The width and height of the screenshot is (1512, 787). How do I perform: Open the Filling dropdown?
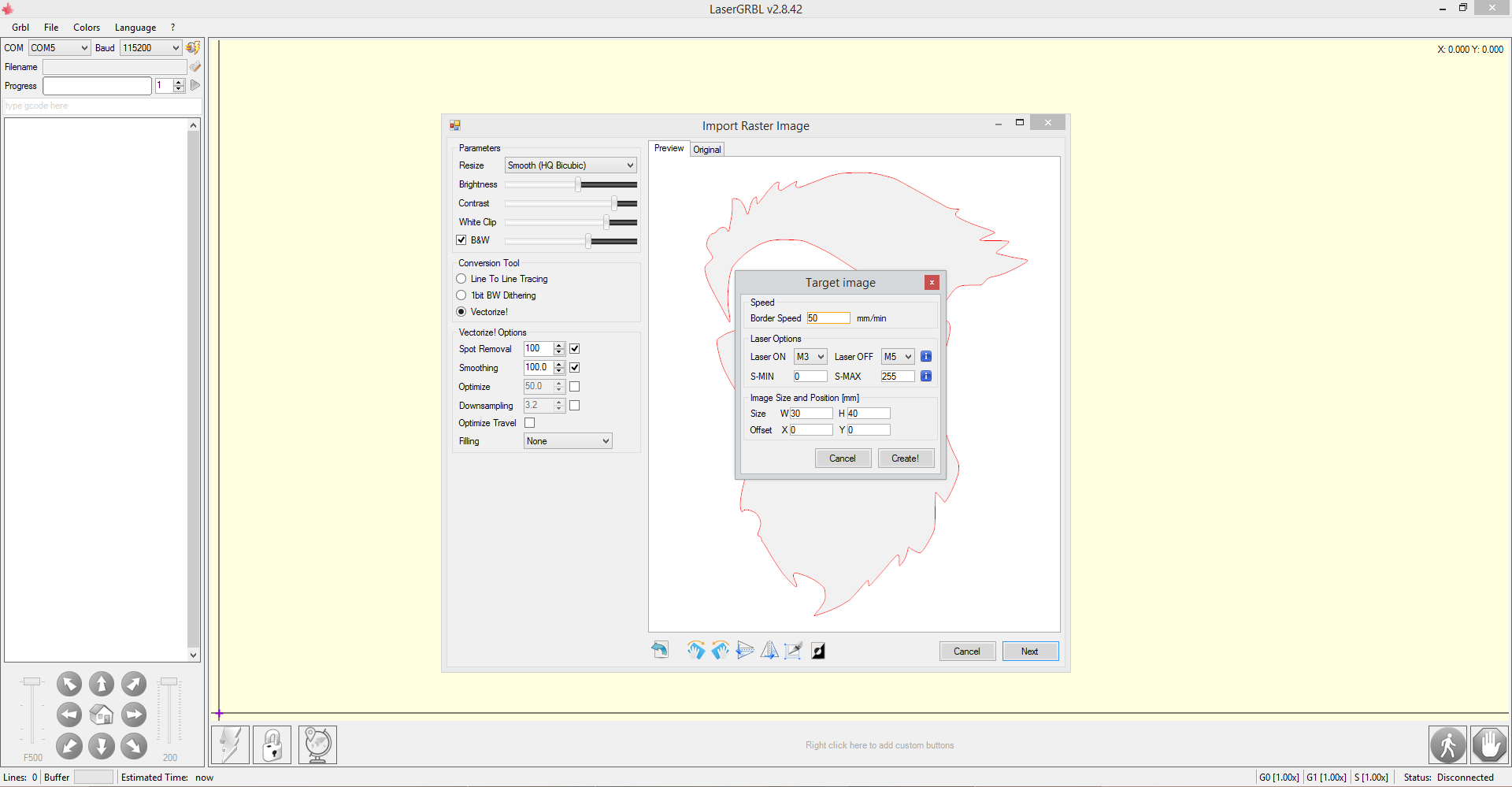click(x=568, y=441)
